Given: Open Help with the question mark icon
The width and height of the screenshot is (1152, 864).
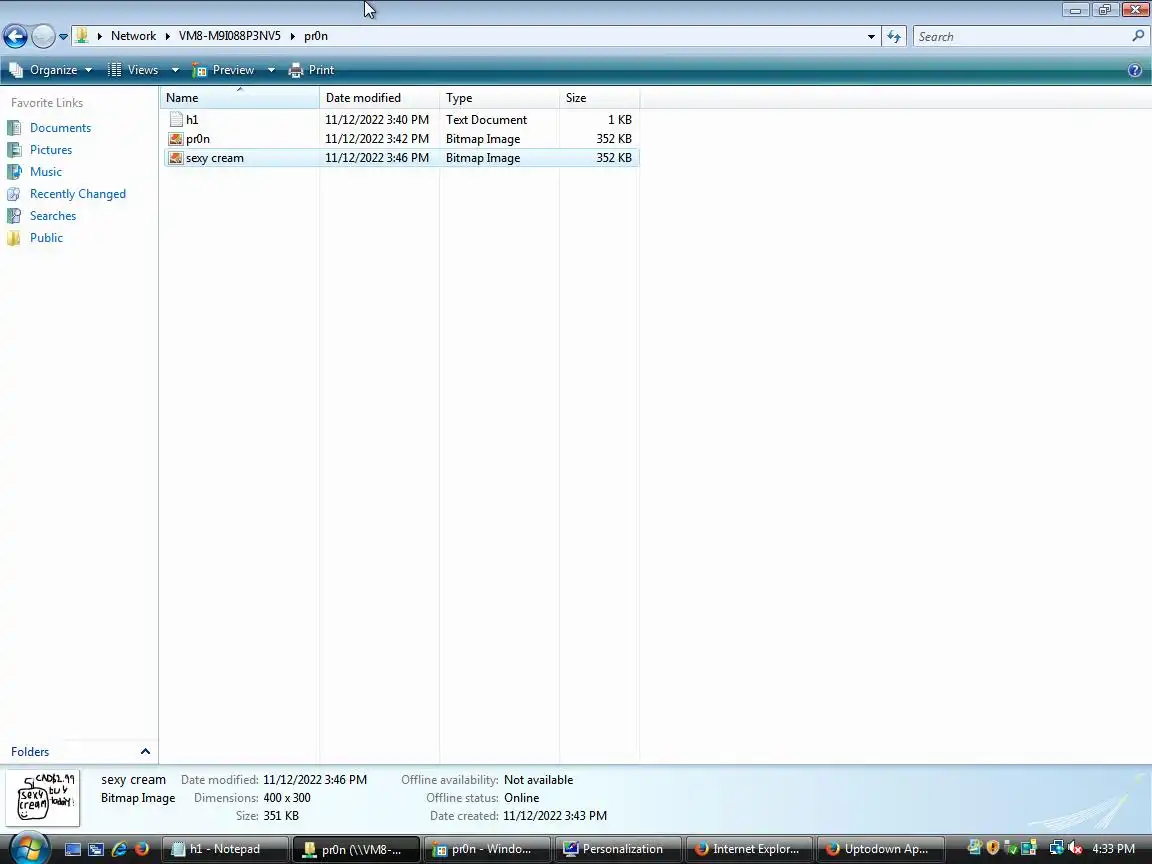Looking at the screenshot, I should (1134, 70).
